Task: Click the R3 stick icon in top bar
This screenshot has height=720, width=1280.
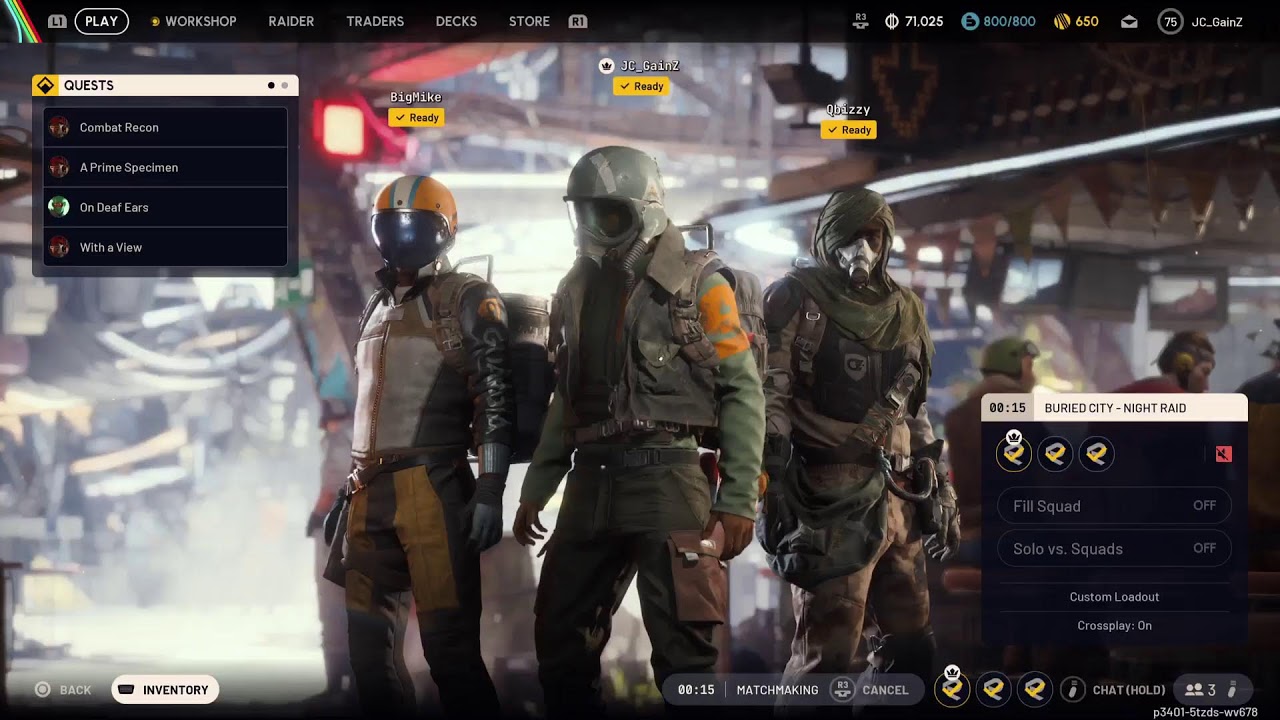Action: [x=862, y=20]
